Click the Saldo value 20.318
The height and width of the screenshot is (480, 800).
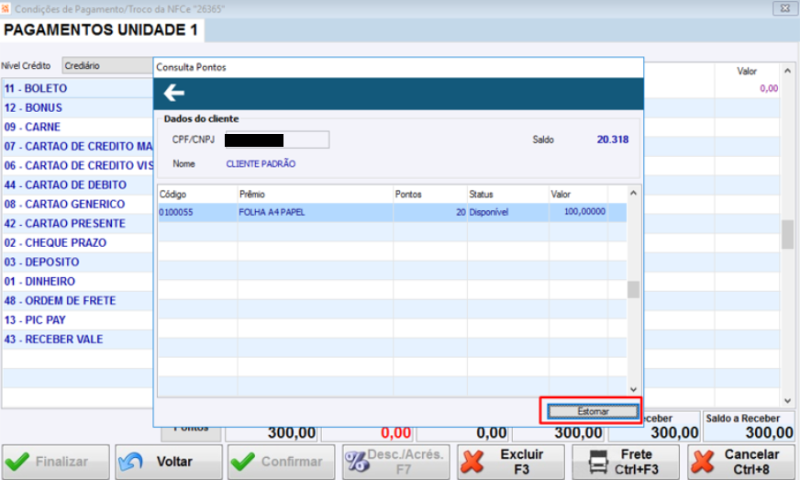[x=613, y=140]
